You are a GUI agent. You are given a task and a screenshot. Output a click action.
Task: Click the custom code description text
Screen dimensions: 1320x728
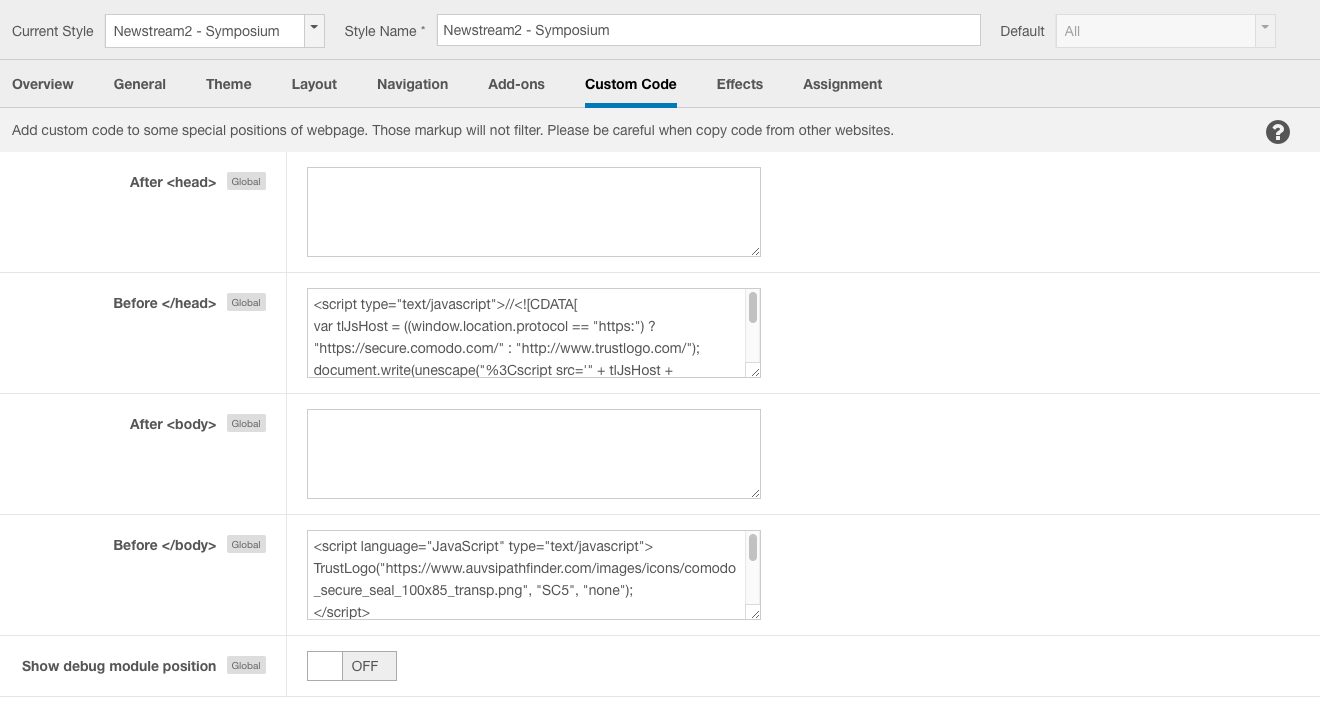[452, 130]
